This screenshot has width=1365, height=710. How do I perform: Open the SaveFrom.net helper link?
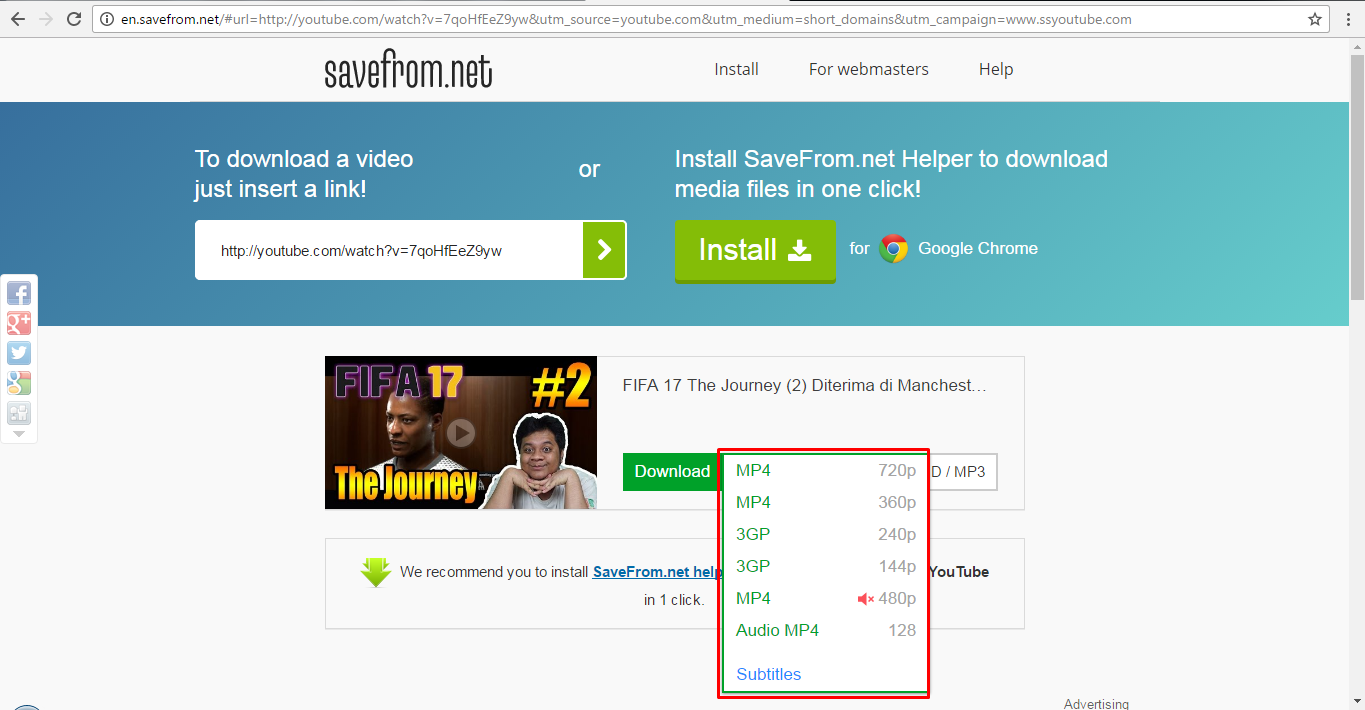pyautogui.click(x=657, y=572)
